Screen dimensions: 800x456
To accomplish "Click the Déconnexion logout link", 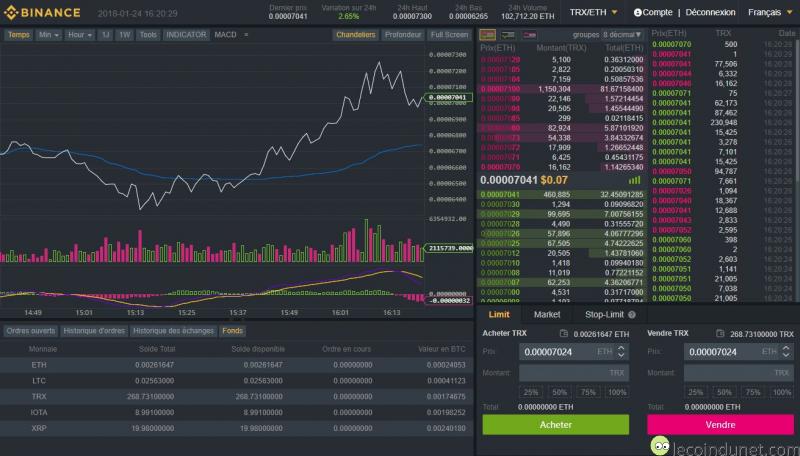I will [710, 12].
